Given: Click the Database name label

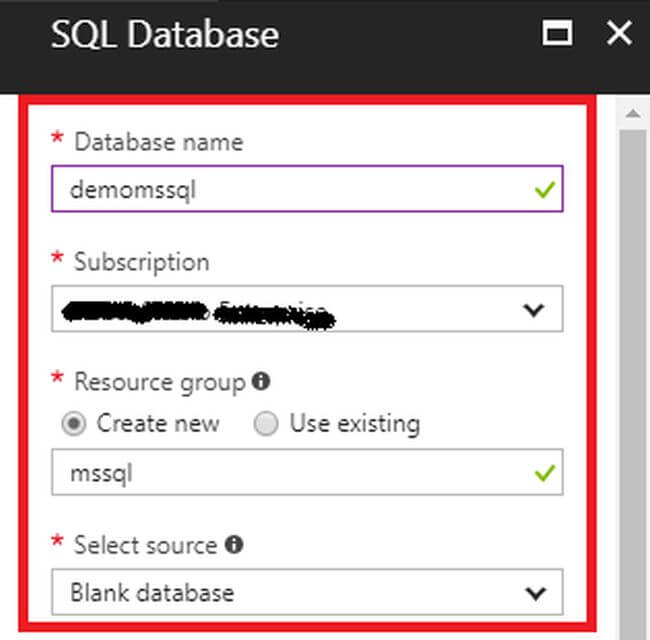Looking at the screenshot, I should click(158, 142).
